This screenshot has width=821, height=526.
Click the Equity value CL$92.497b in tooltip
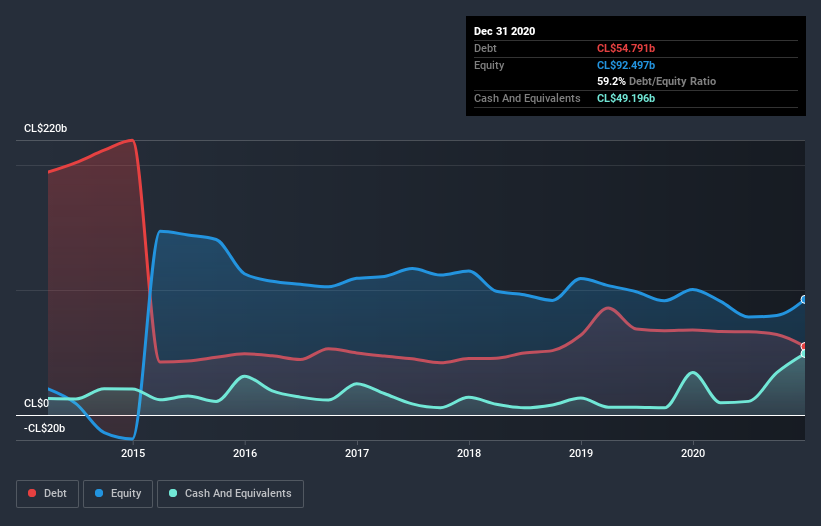click(626, 65)
